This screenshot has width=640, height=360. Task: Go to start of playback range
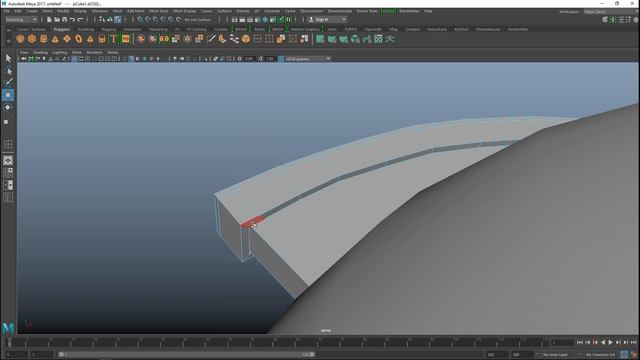(580, 342)
